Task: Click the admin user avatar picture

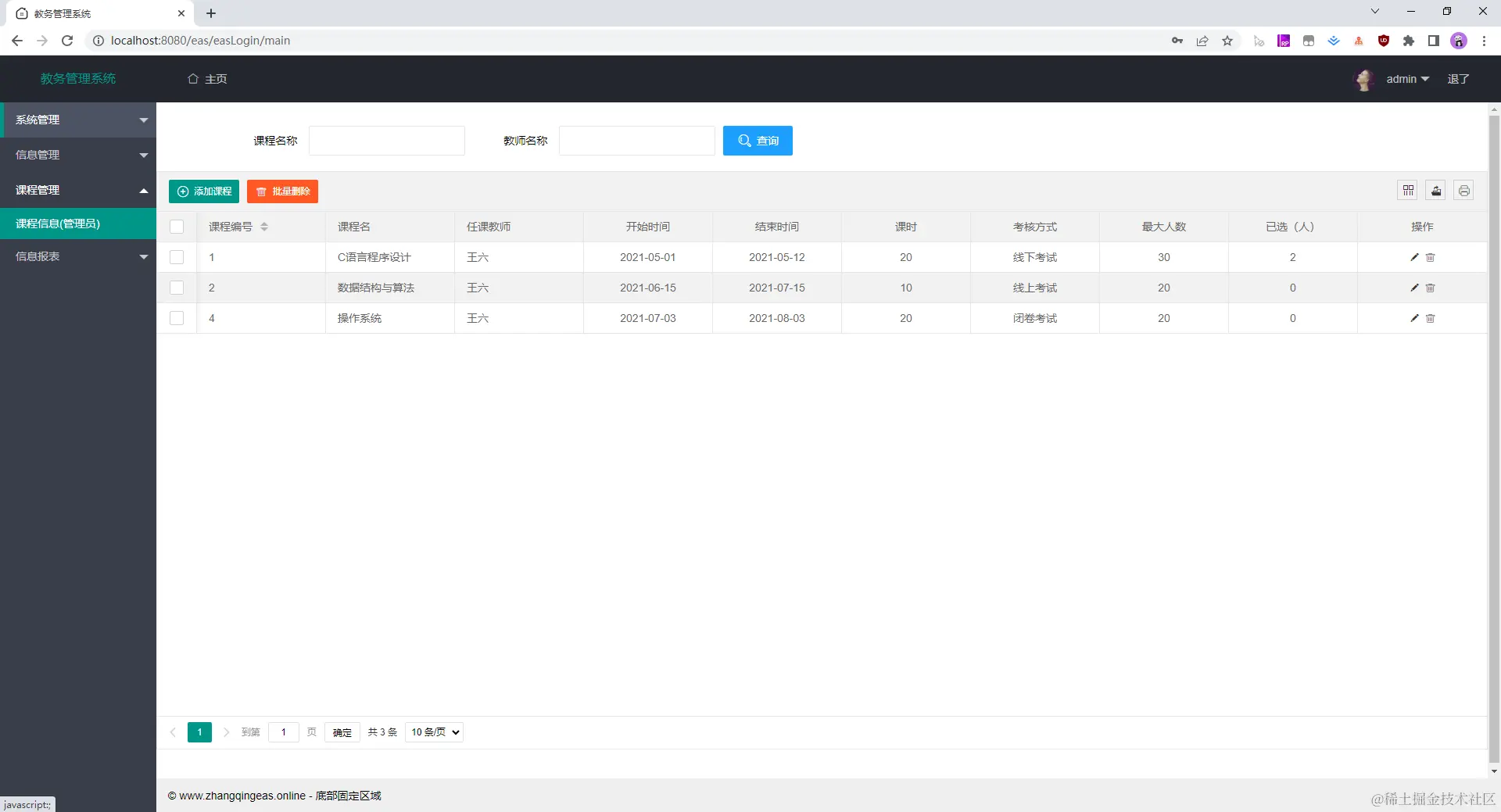Action: (1365, 79)
